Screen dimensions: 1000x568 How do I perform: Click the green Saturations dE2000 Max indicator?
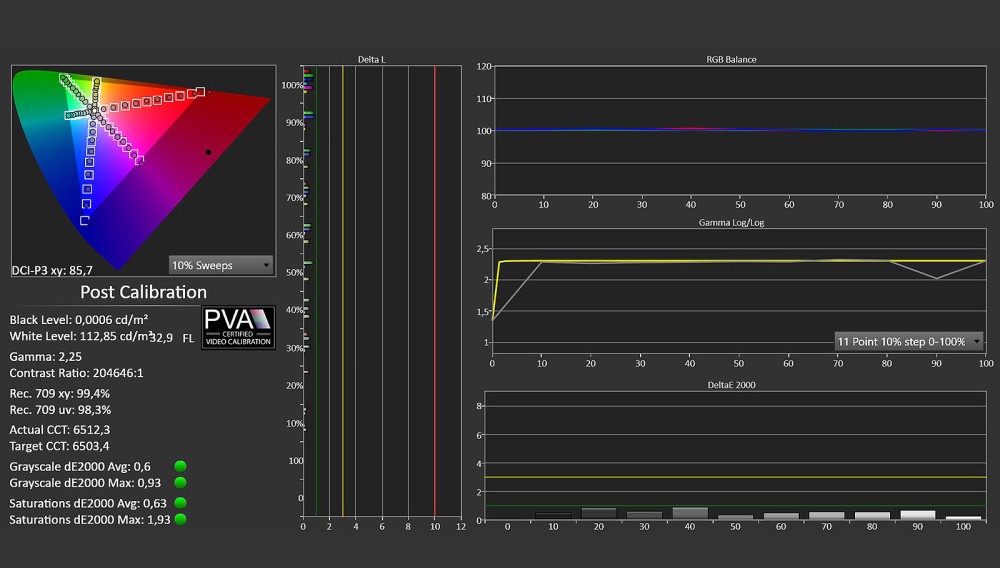[180, 519]
